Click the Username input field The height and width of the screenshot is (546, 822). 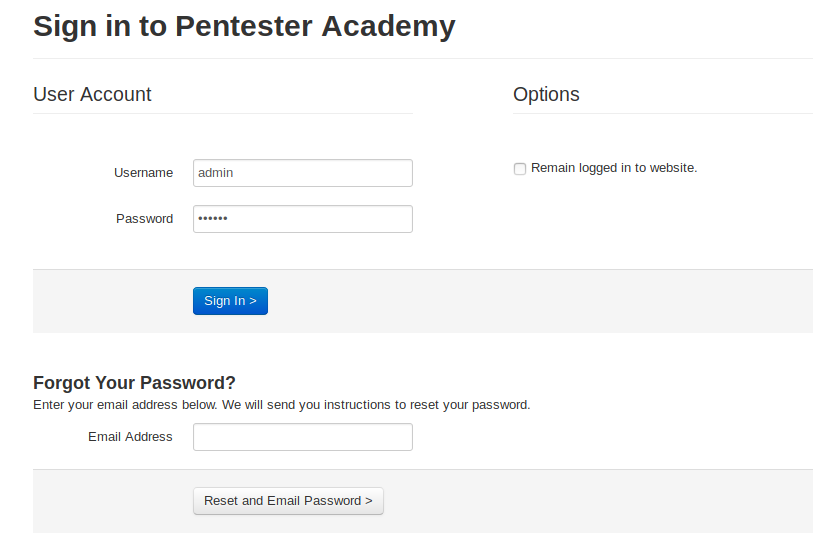(302, 173)
